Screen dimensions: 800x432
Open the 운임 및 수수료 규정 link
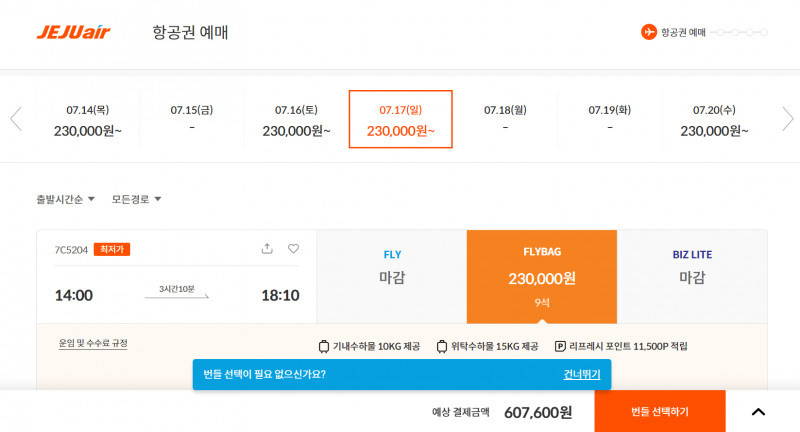tap(93, 343)
